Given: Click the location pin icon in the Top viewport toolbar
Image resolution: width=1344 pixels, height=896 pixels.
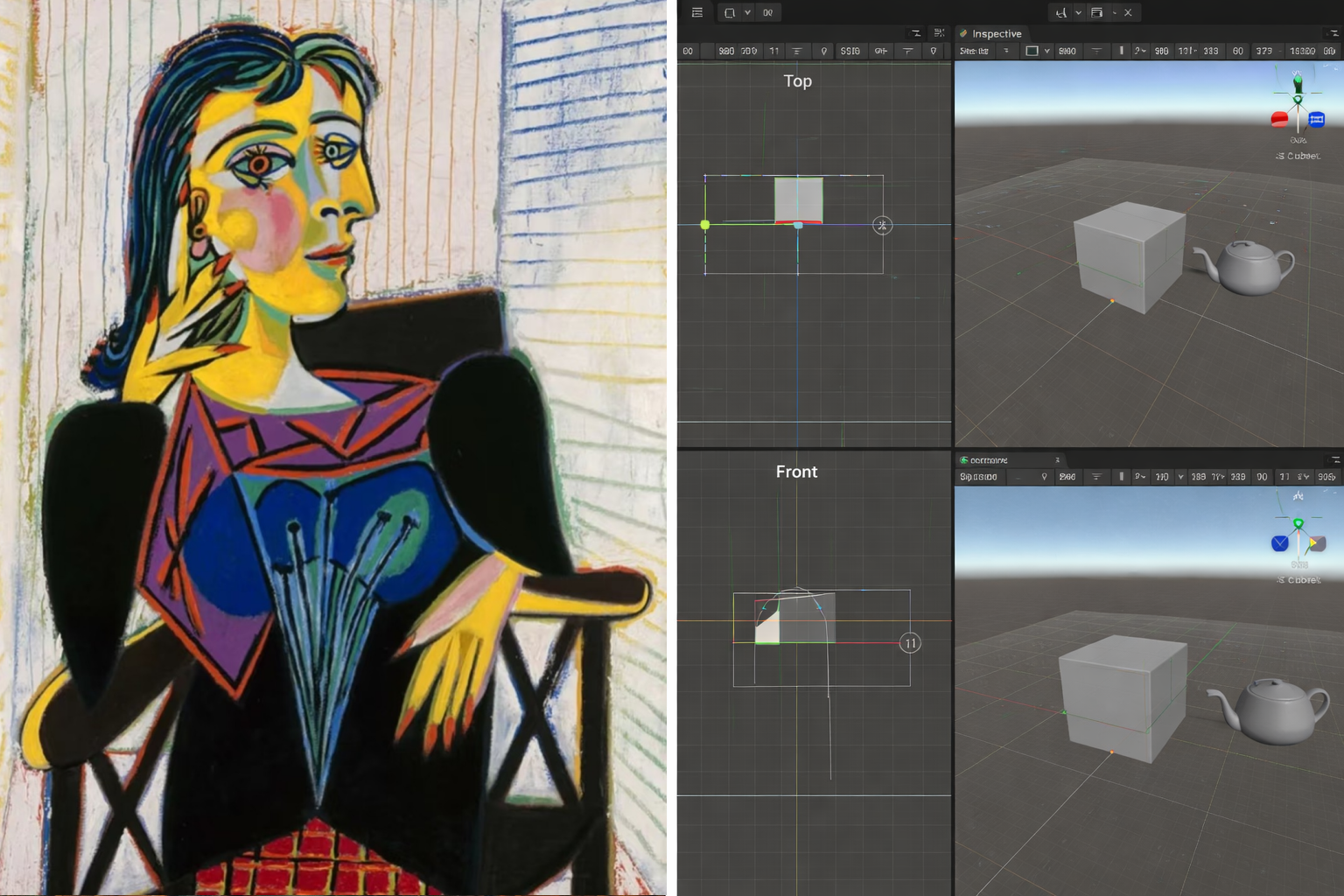Looking at the screenshot, I should click(822, 51).
